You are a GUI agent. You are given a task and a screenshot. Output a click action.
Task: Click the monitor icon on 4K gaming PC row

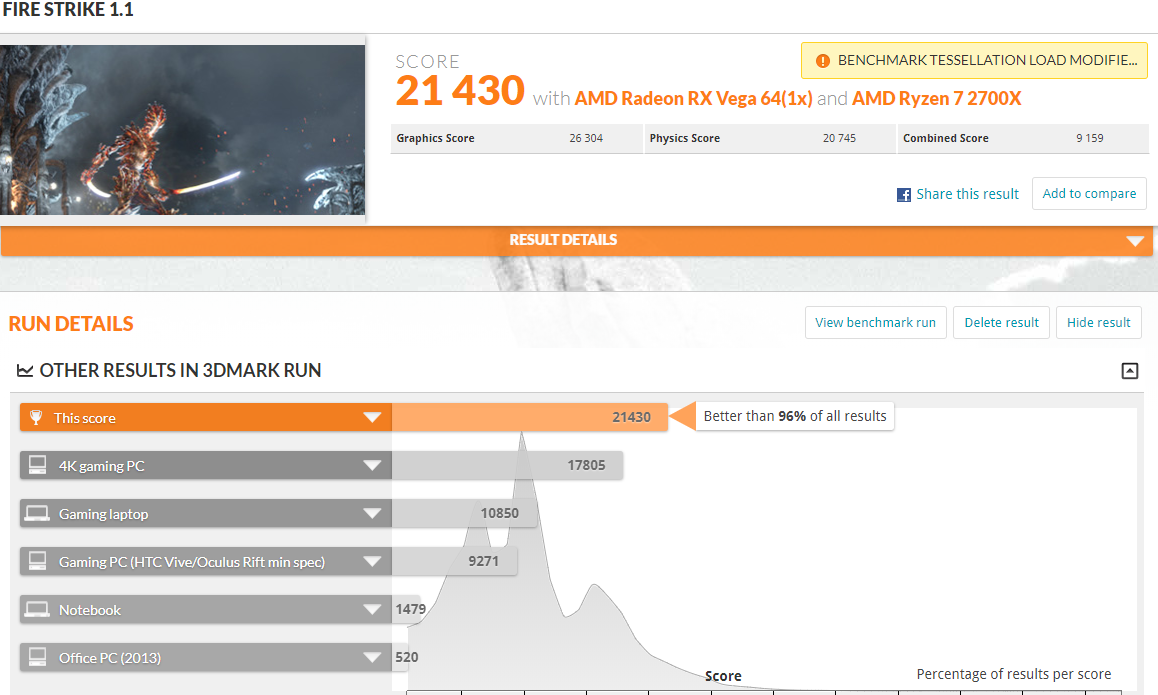38,465
